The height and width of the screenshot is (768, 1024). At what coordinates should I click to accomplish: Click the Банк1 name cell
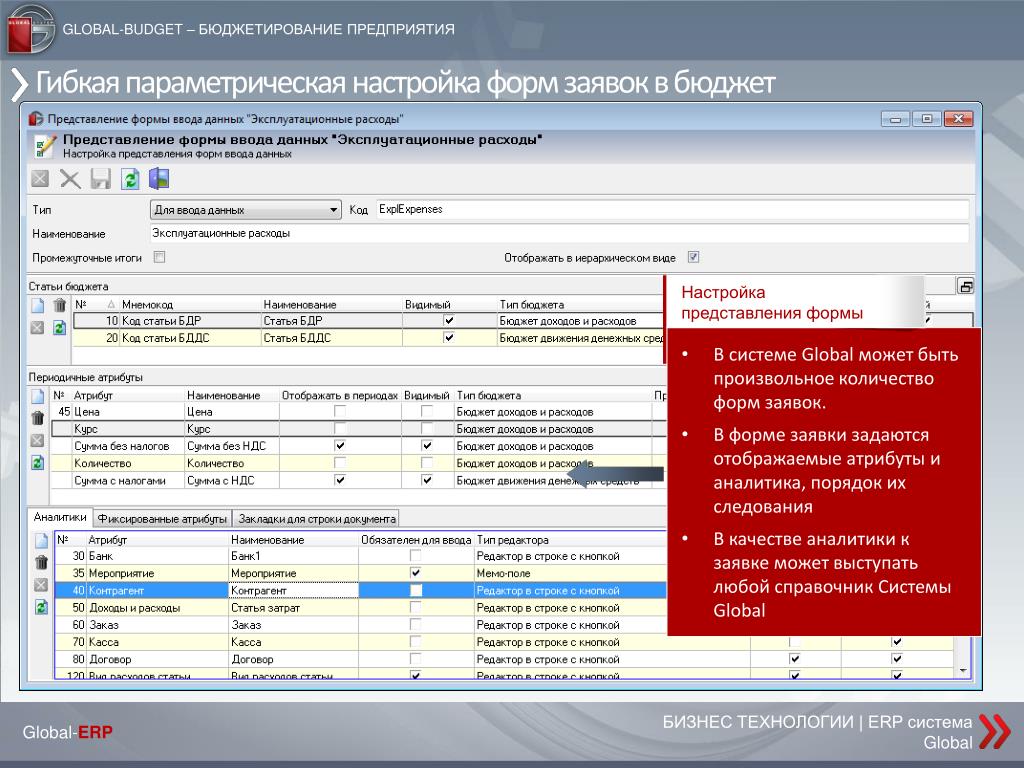coord(293,556)
